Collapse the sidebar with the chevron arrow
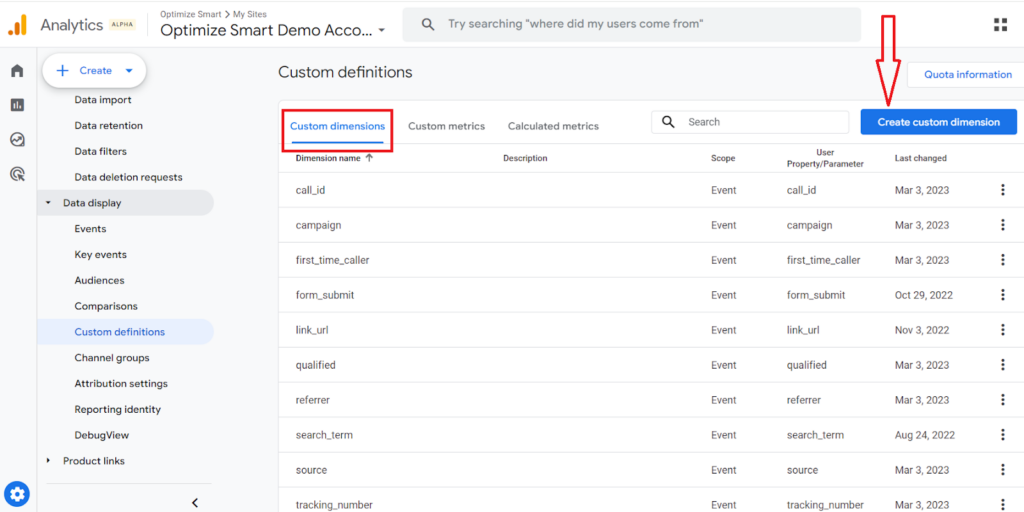The image size is (1024, 512). coord(195,502)
